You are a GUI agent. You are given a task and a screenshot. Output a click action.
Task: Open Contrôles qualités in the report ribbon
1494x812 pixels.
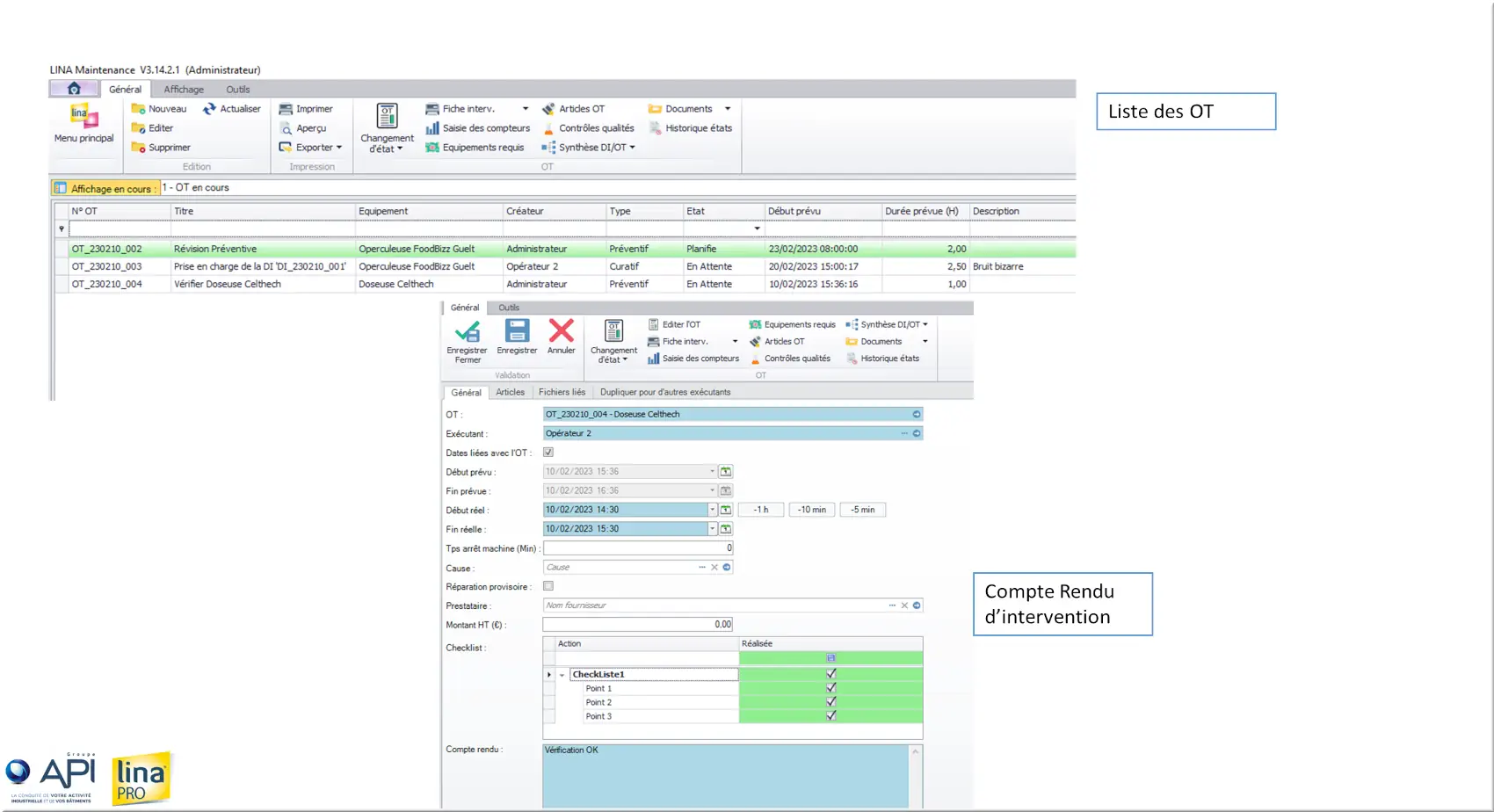[789, 359]
